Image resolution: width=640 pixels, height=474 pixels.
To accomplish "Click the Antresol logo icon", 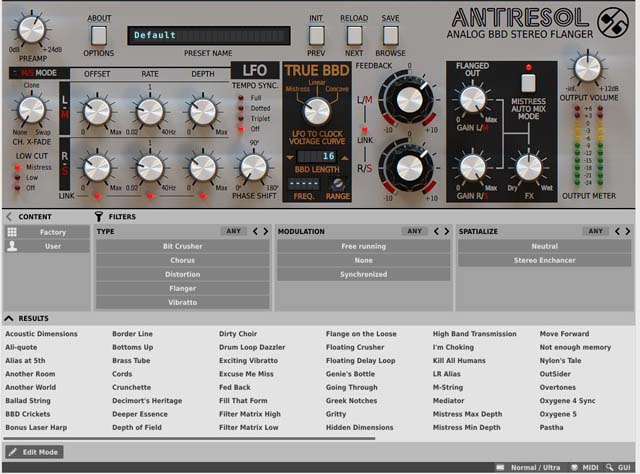I will [609, 23].
